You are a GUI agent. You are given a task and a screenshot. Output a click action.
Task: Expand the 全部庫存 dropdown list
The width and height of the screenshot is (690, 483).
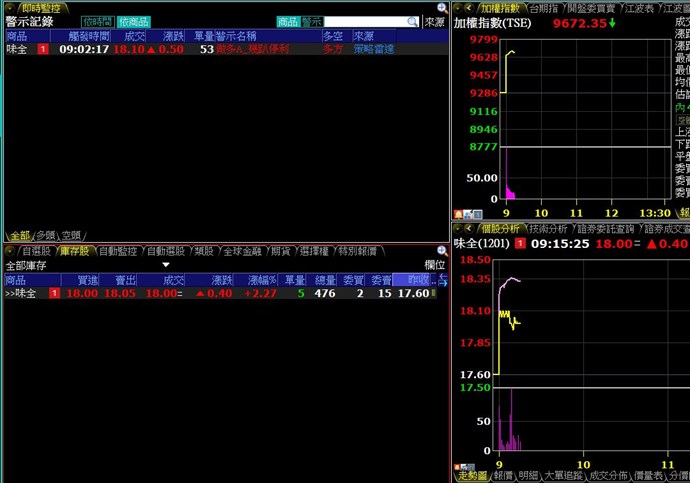(x=166, y=265)
